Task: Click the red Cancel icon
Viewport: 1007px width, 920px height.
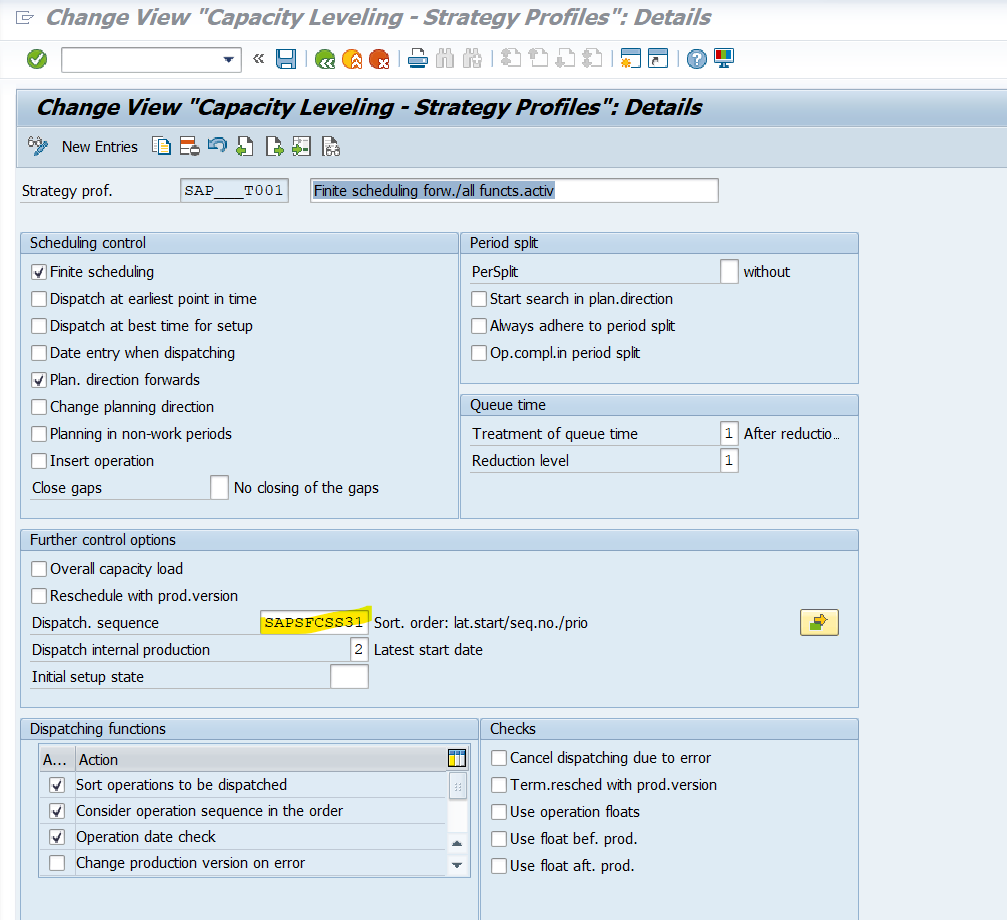Action: tap(379, 59)
